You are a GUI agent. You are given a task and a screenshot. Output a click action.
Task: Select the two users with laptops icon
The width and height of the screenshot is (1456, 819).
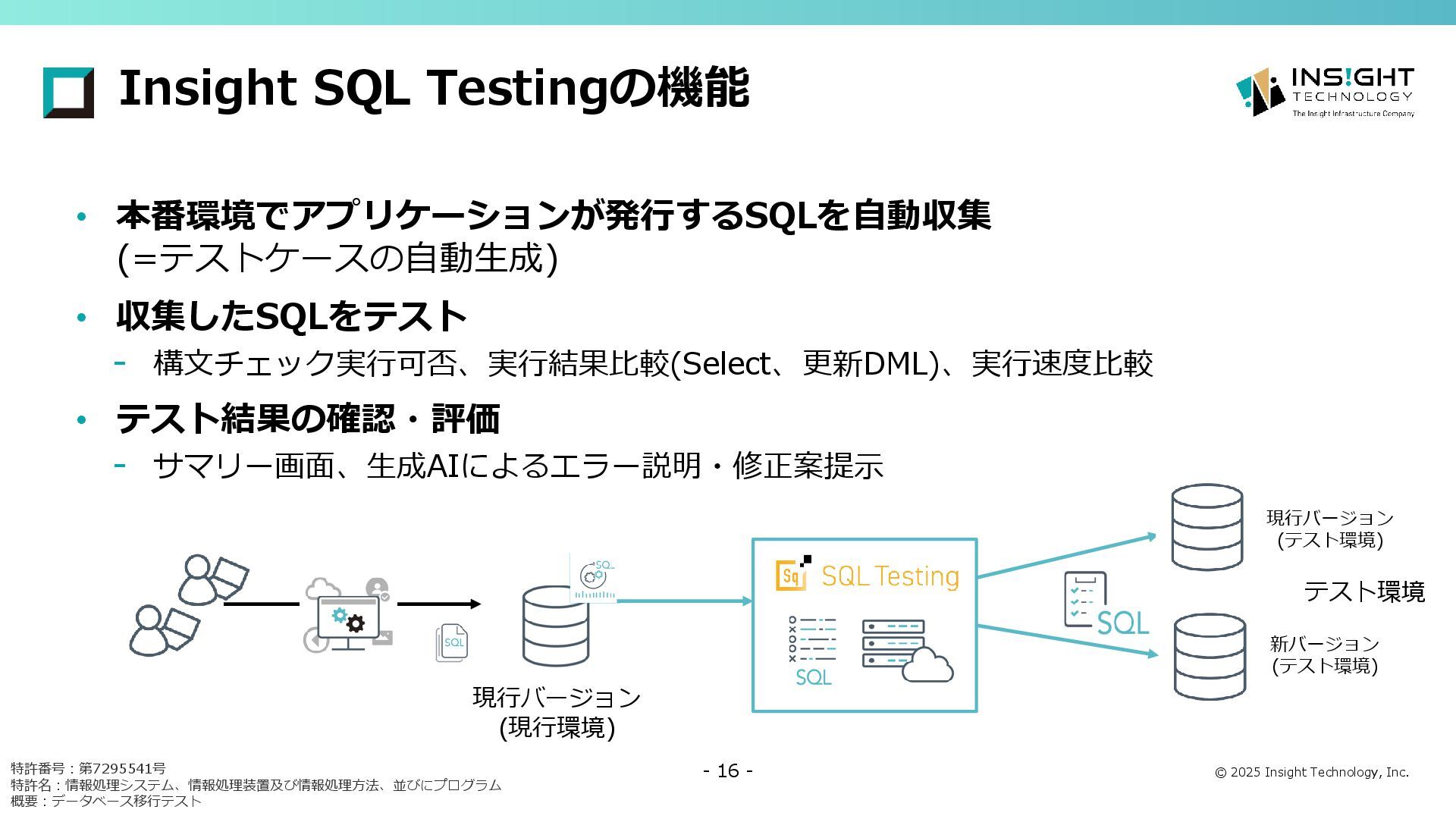pyautogui.click(x=186, y=604)
